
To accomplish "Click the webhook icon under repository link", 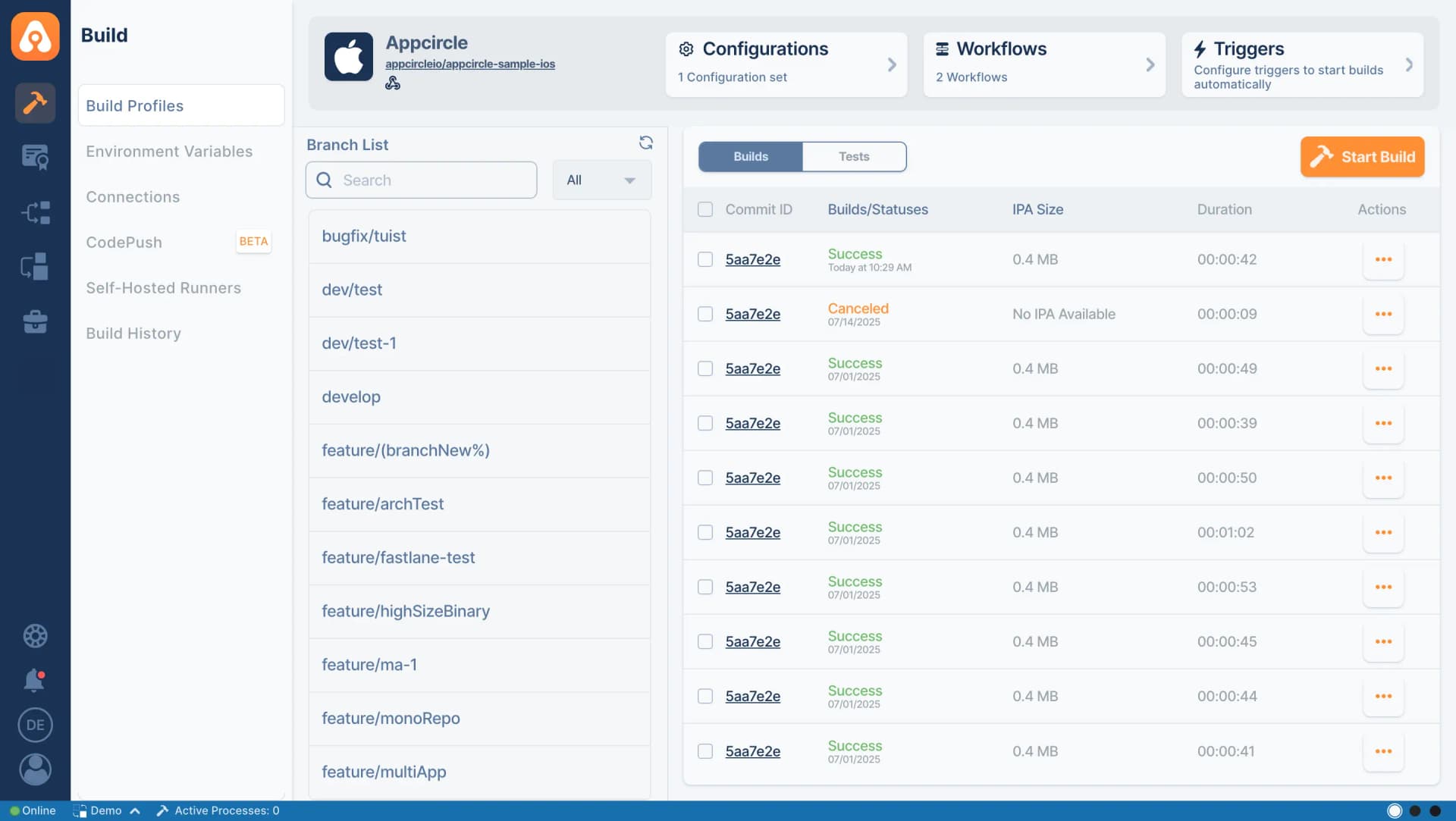I will pos(393,83).
